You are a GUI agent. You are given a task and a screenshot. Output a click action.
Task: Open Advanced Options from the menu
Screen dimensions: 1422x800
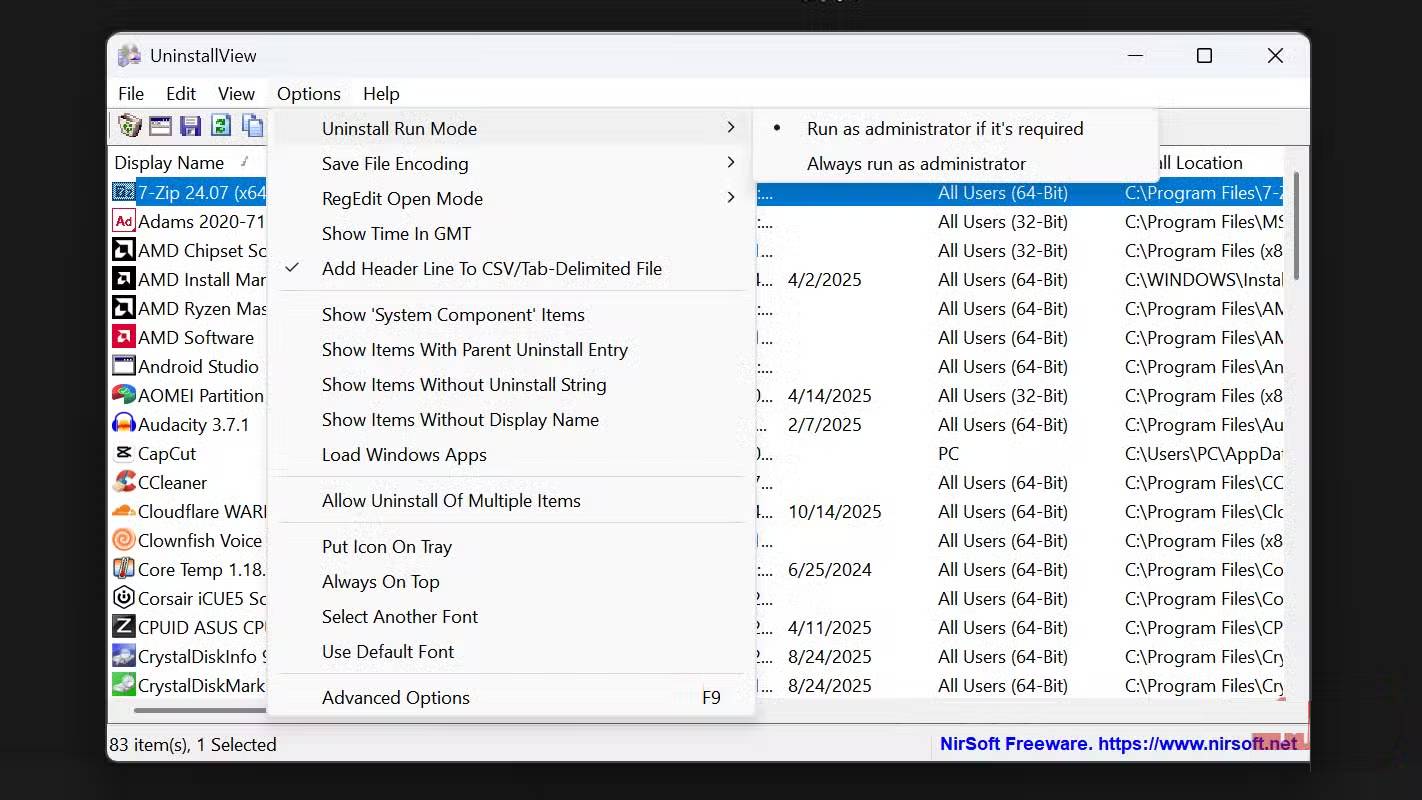point(396,697)
